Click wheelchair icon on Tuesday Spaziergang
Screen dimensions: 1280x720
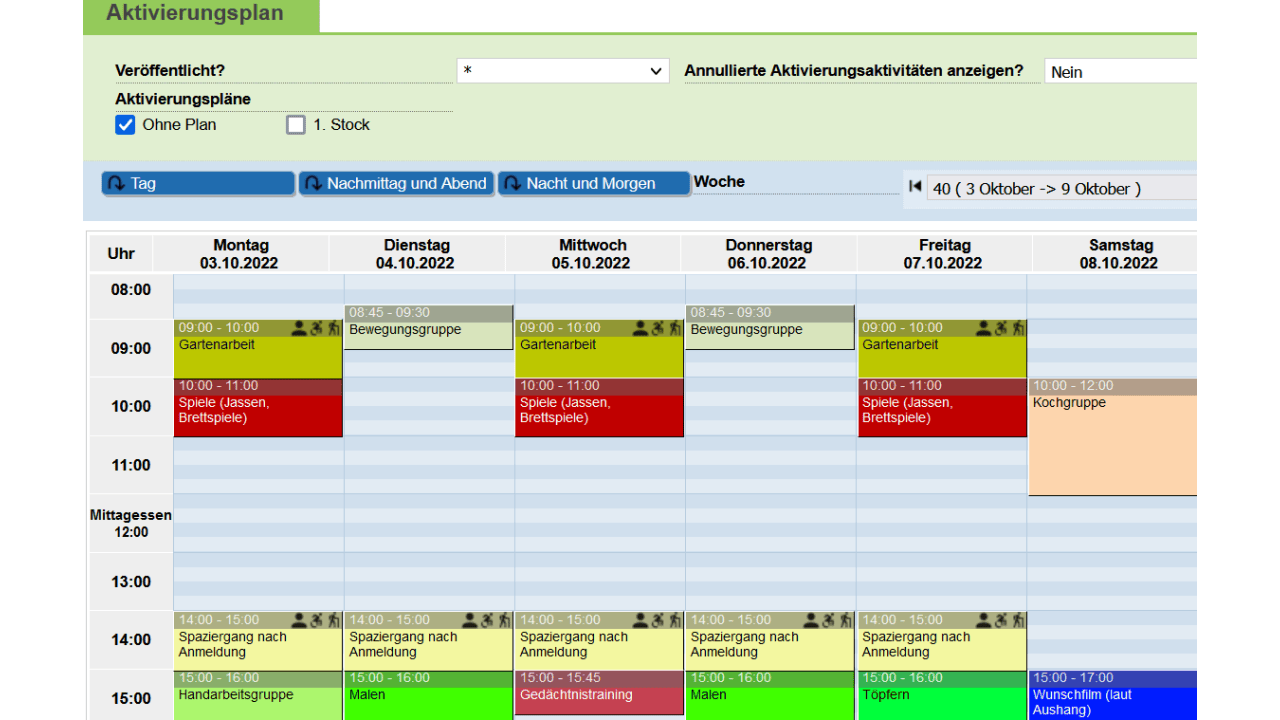(487, 620)
